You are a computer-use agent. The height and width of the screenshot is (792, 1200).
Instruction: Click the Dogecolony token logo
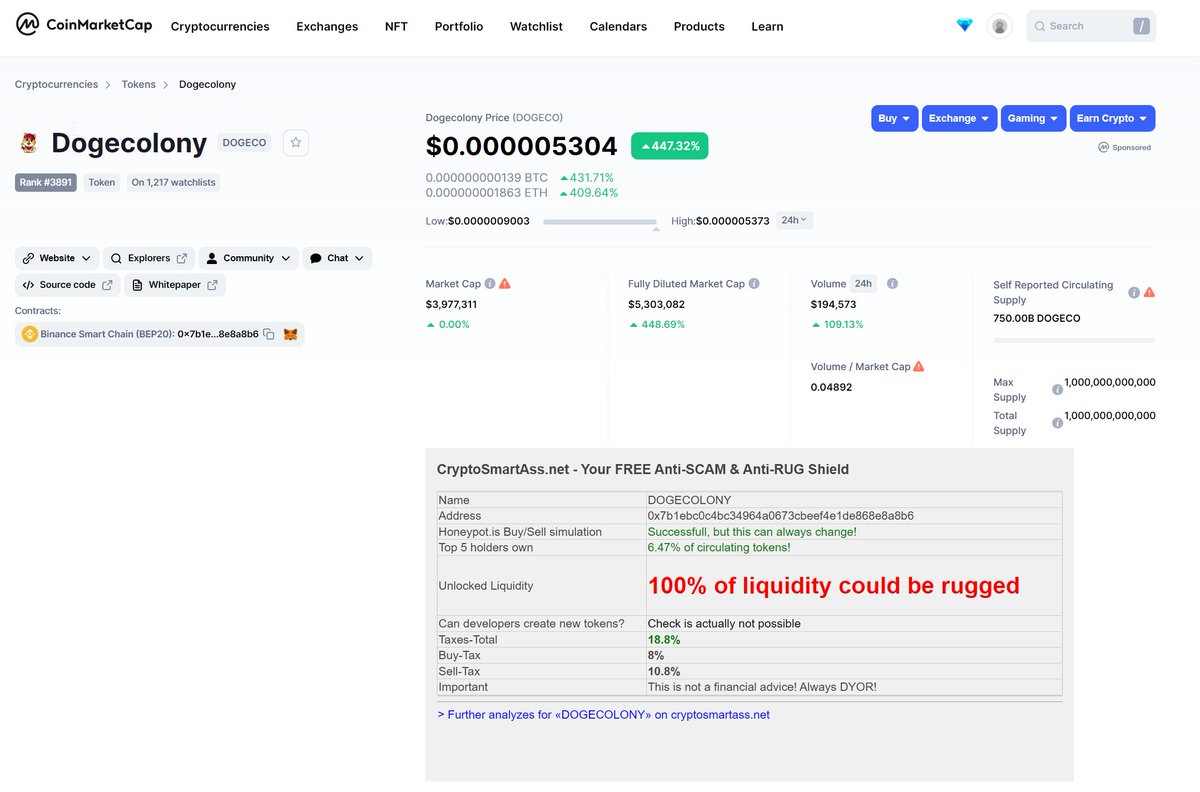[x=29, y=143]
